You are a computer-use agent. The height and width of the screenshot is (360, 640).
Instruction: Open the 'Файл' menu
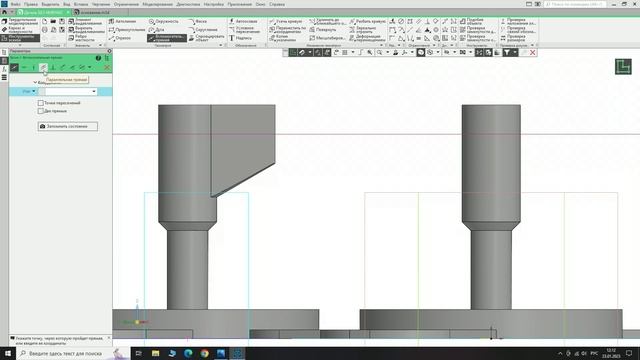[x=16, y=4]
